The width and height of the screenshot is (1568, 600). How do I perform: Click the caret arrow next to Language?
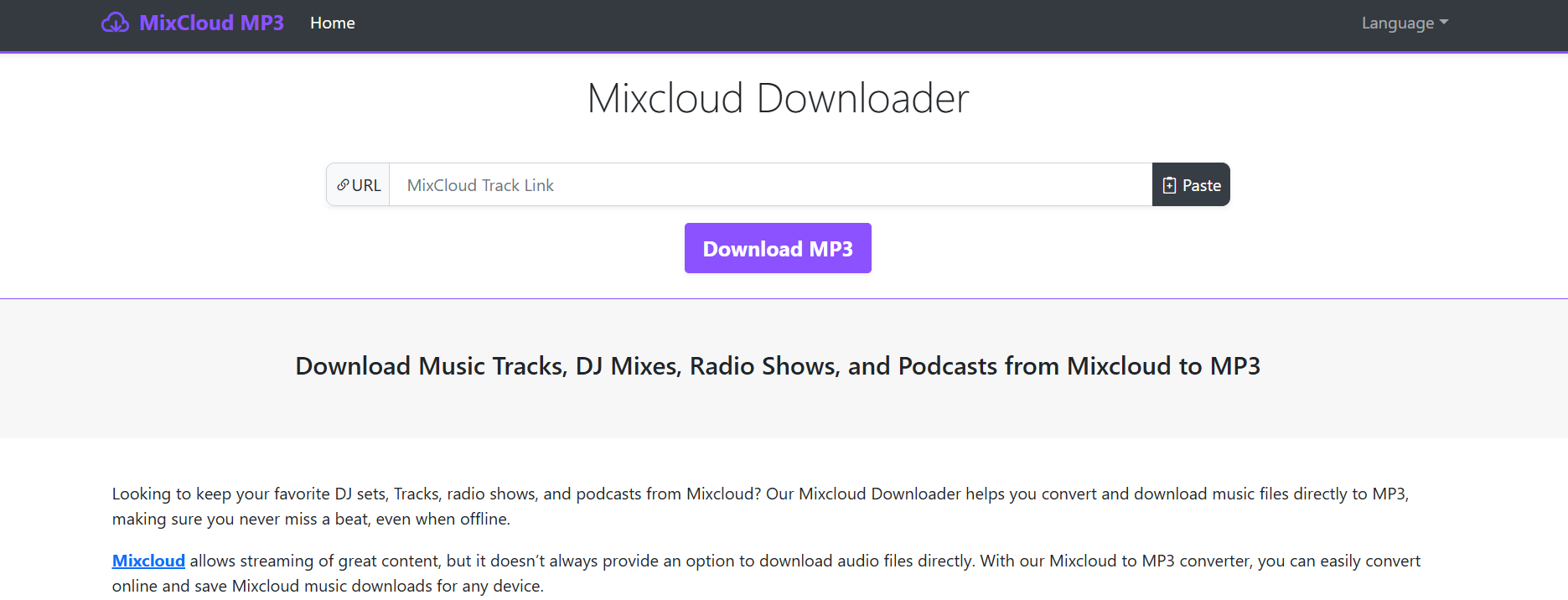[x=1443, y=23]
